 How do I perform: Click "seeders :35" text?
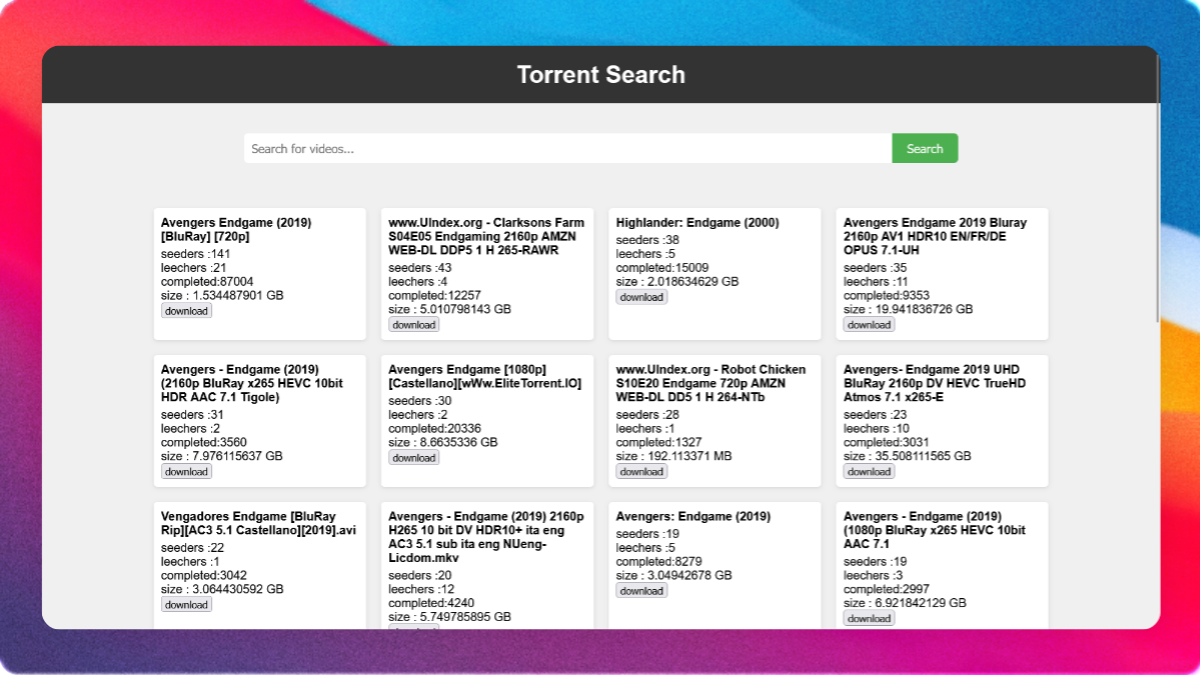coord(875,268)
